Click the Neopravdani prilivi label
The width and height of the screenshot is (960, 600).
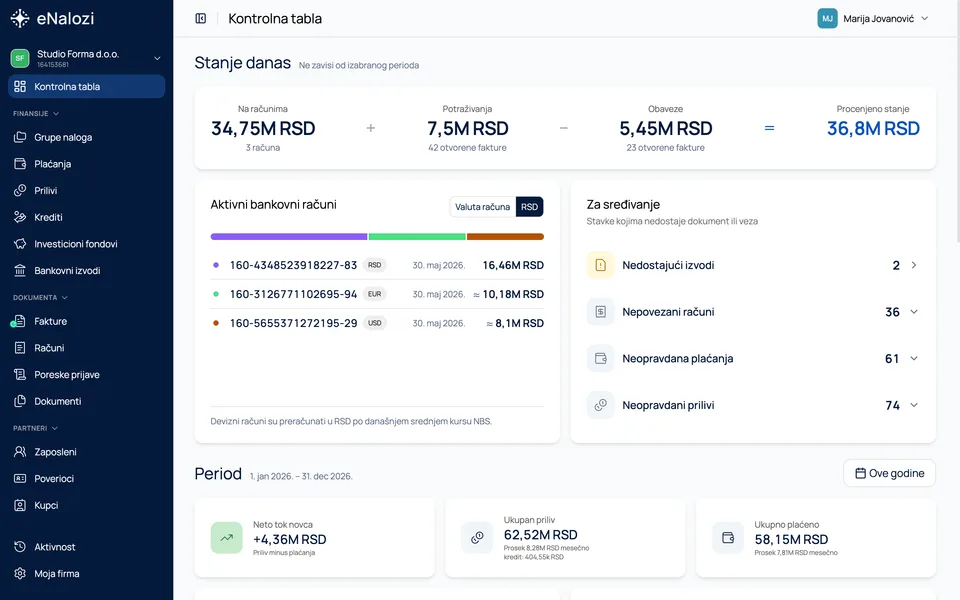point(668,405)
